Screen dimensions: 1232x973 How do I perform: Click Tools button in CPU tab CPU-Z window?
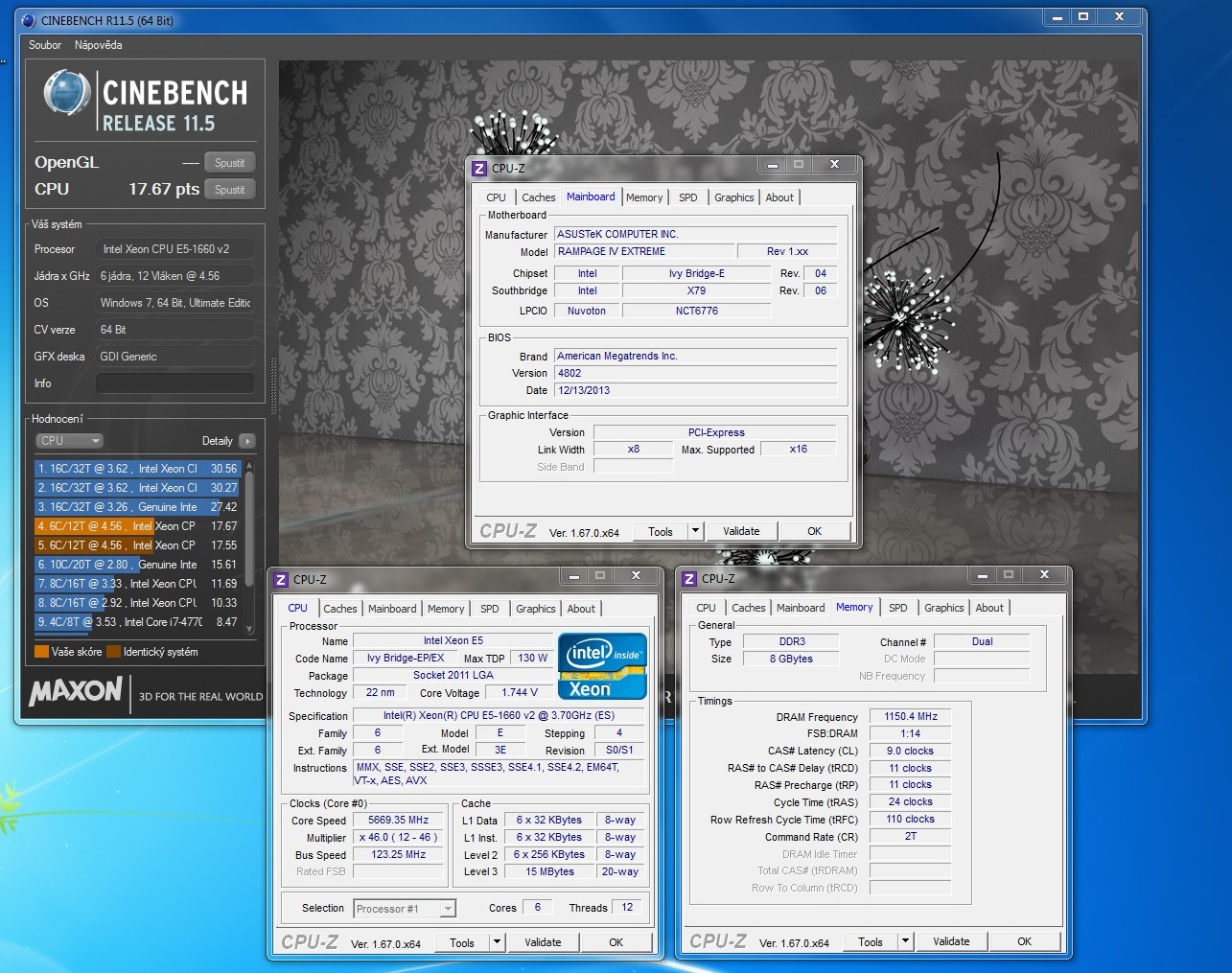click(462, 942)
